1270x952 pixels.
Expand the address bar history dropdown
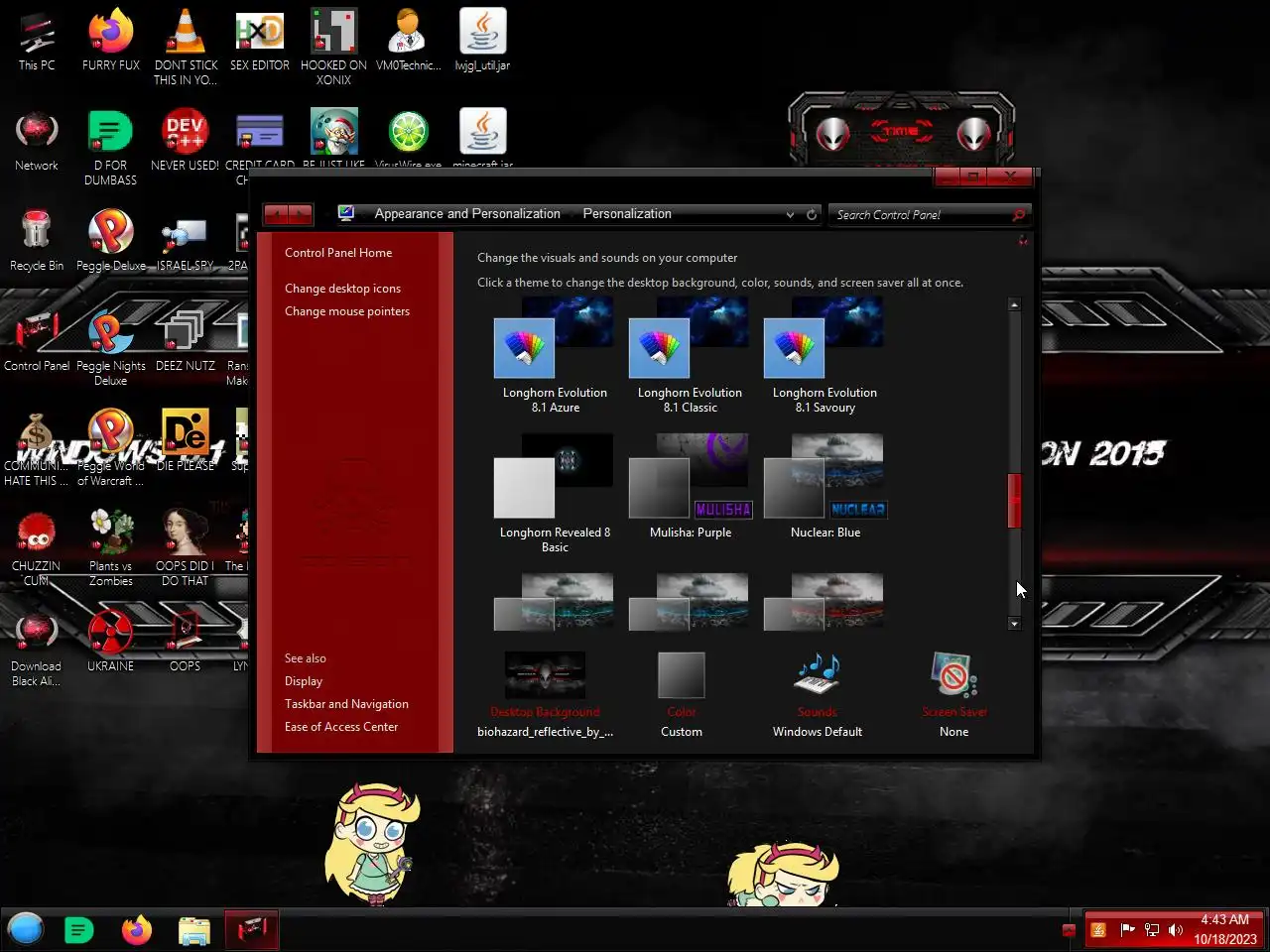pos(790,214)
